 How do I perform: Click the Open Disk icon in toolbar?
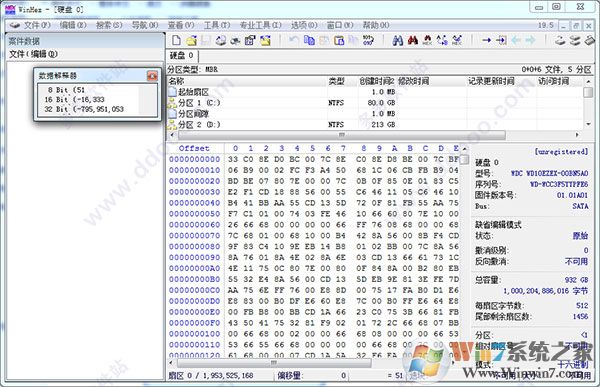point(560,40)
